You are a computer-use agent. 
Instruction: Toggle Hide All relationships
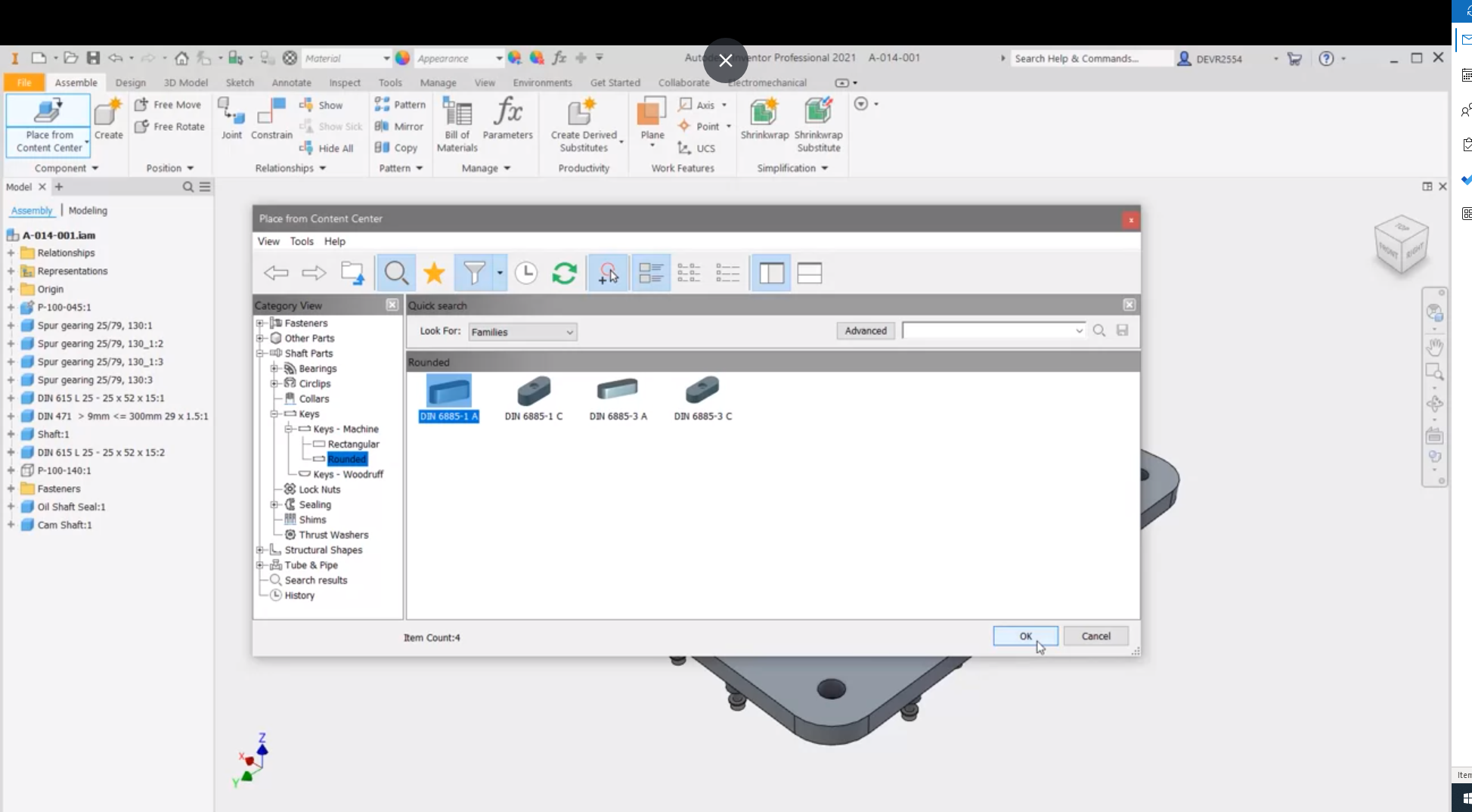coord(327,147)
